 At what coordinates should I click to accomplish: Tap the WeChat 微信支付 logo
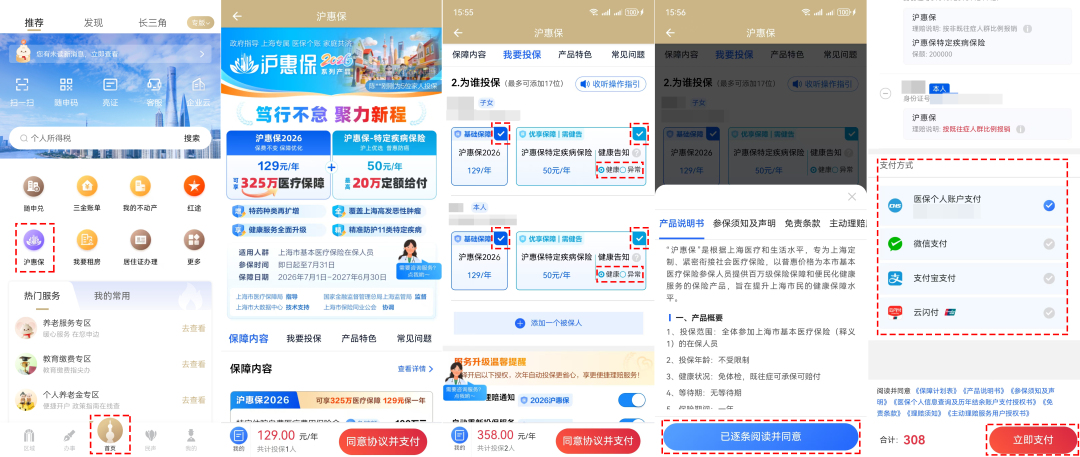point(895,243)
